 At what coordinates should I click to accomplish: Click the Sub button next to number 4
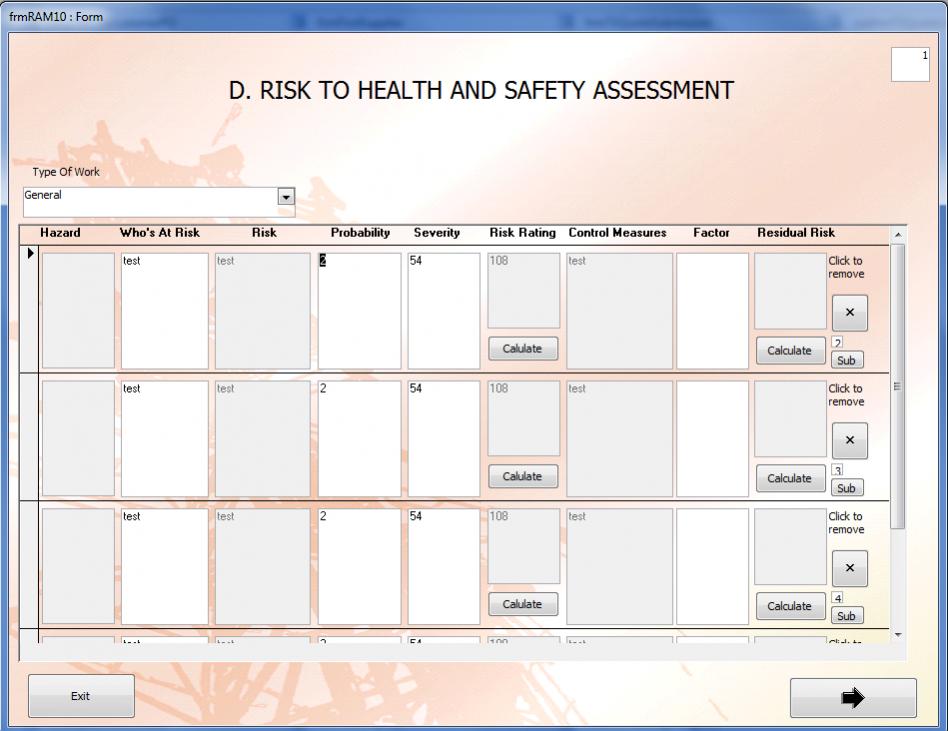[x=846, y=616]
